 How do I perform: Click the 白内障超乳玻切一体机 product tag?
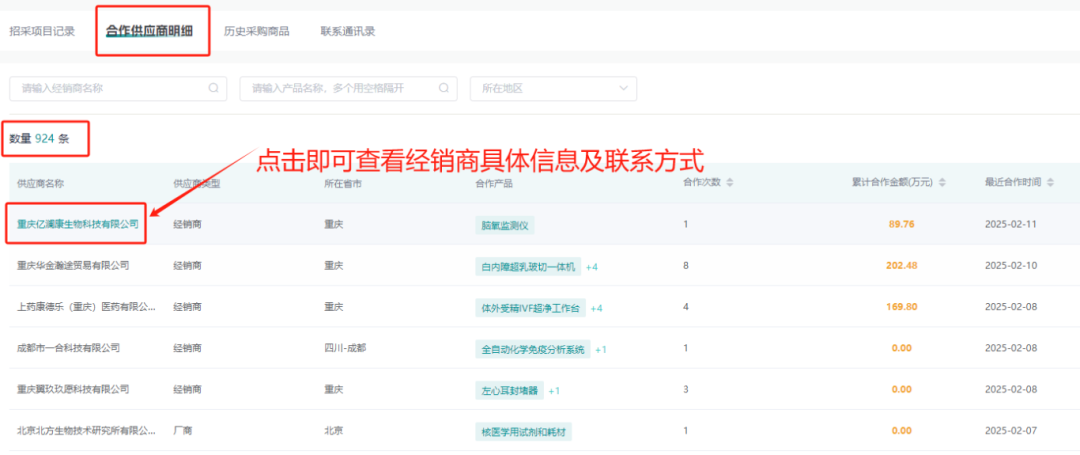point(528,266)
